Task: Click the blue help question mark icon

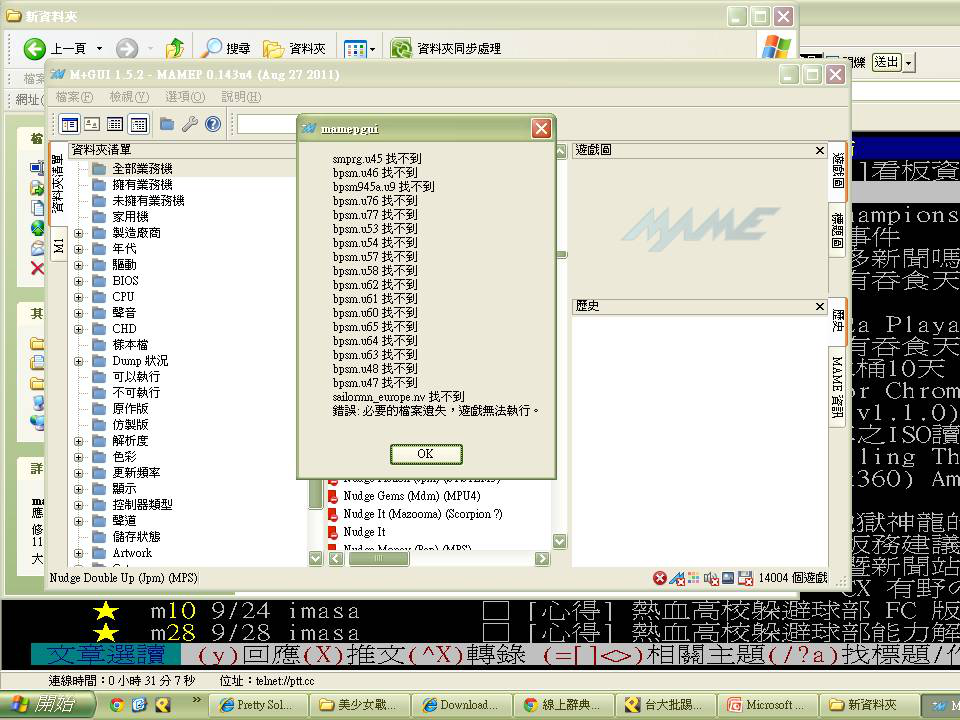Action: pyautogui.click(x=212, y=124)
